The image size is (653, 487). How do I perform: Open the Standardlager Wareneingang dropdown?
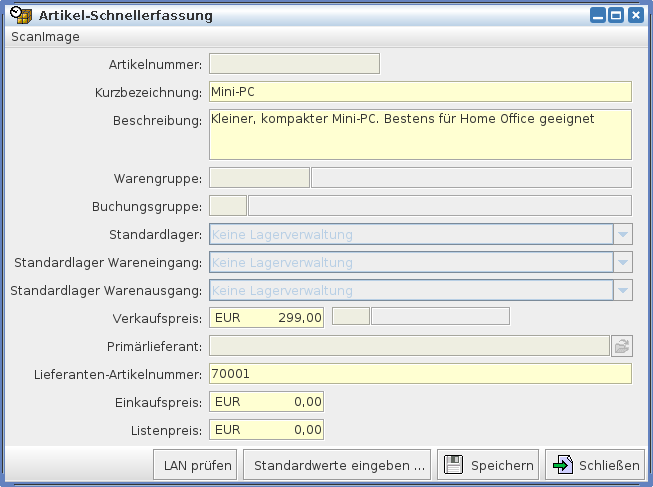pos(623,263)
